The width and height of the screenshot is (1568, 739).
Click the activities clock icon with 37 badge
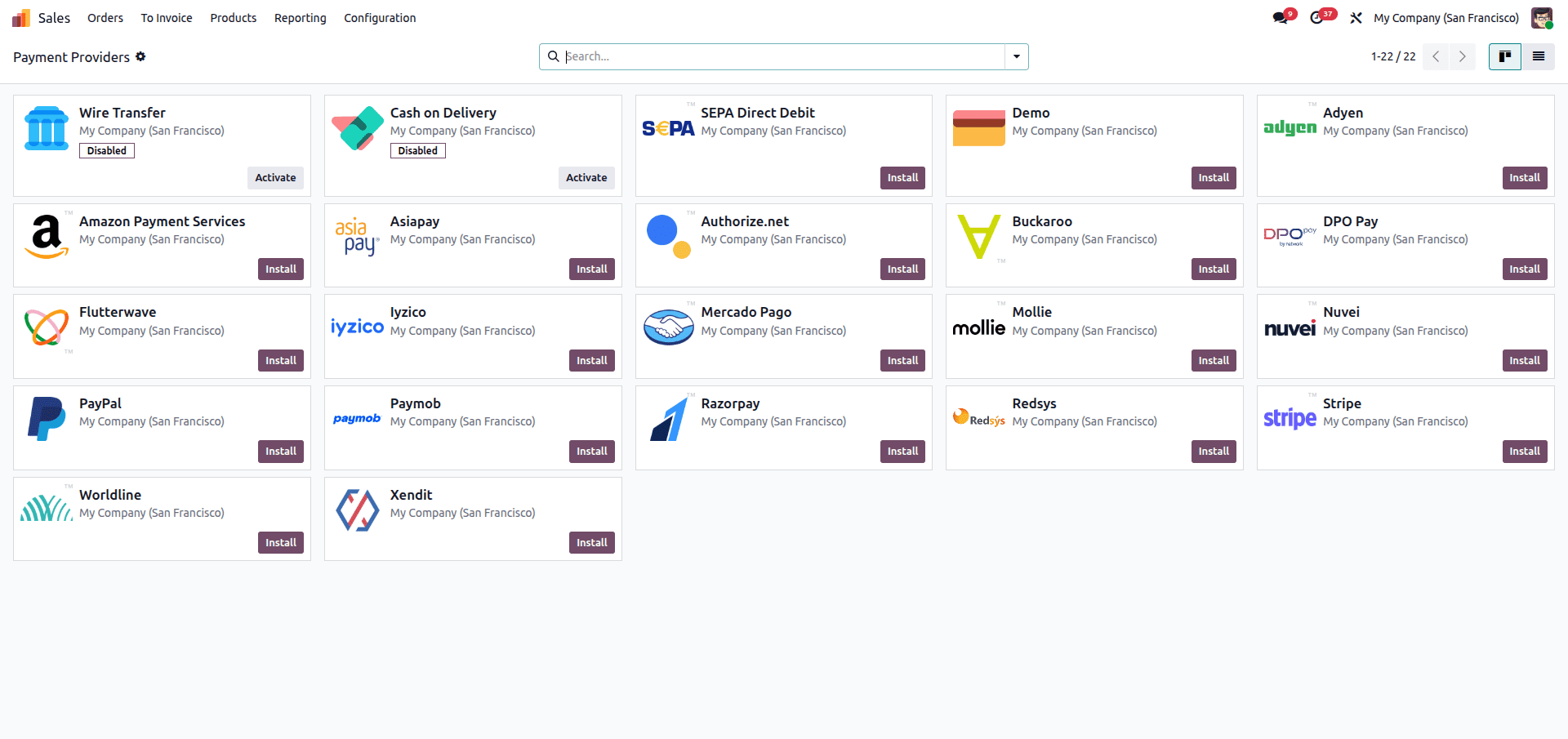point(1318,17)
